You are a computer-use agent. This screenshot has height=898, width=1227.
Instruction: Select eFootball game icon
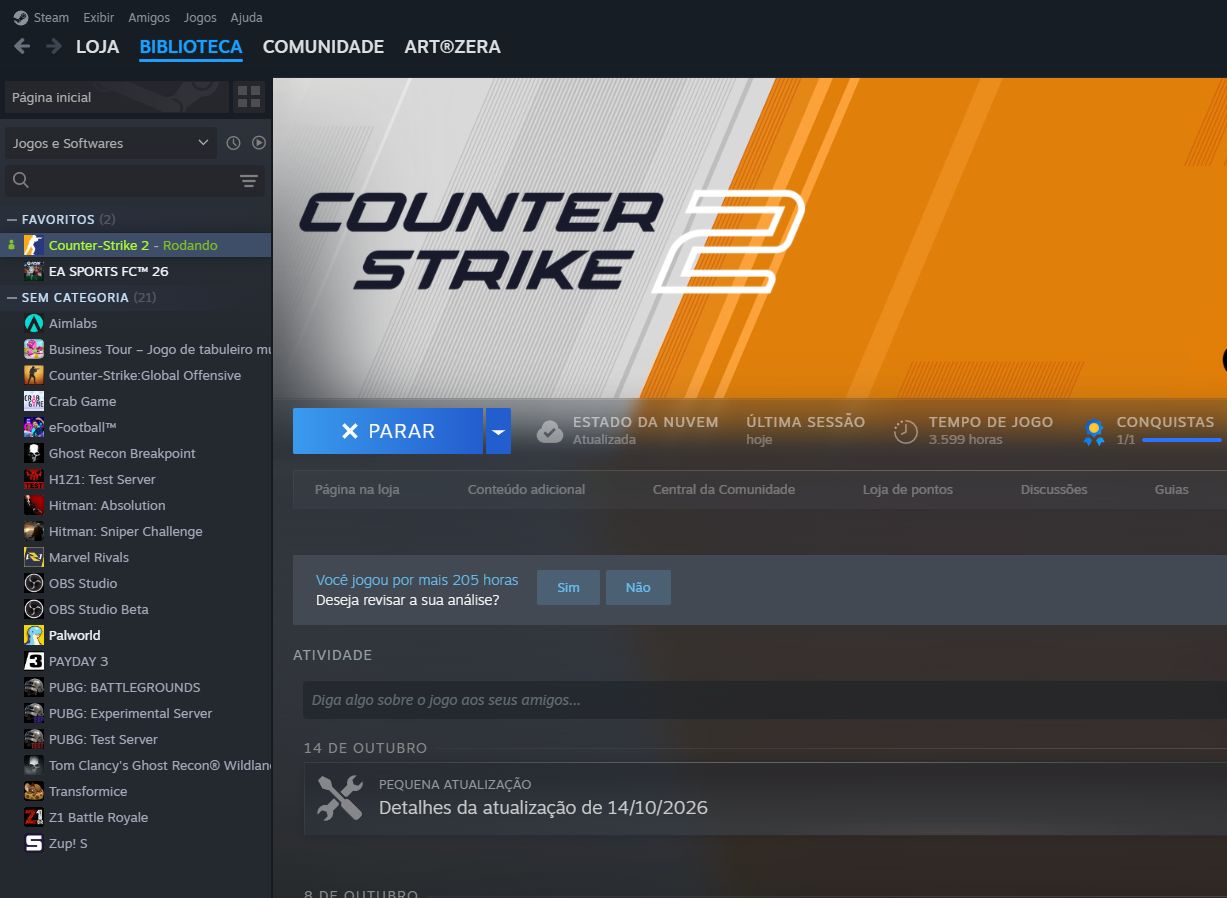(33, 427)
